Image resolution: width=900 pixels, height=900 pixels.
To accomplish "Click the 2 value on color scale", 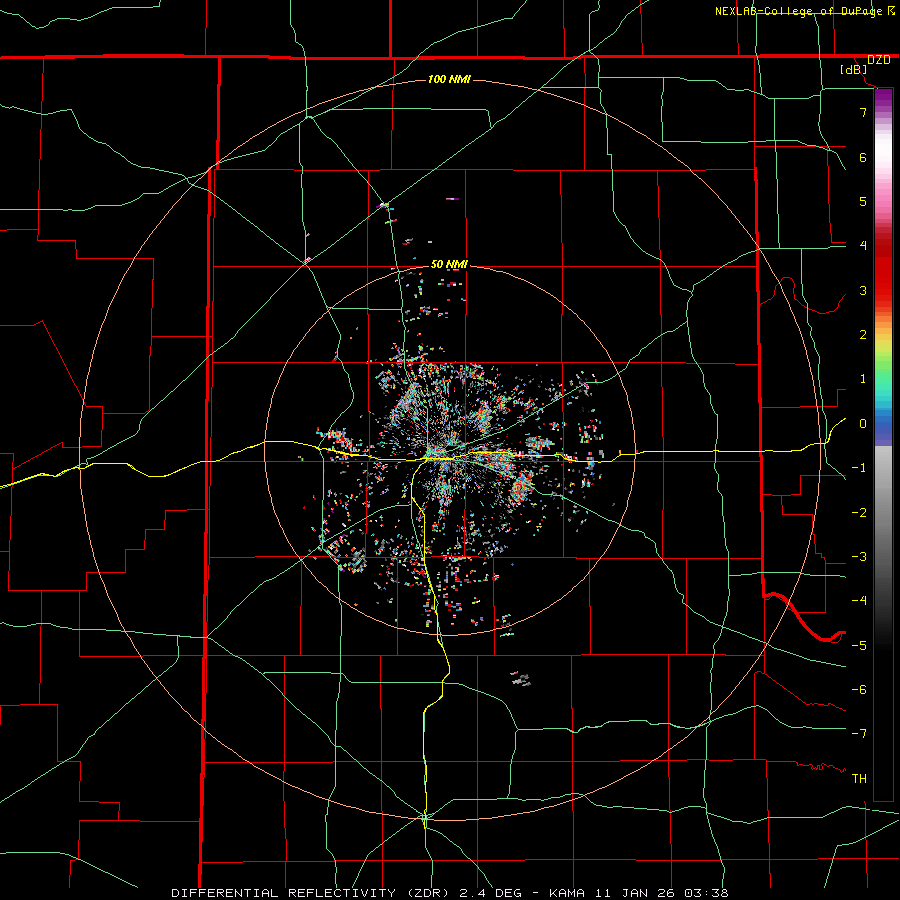I will (863, 335).
